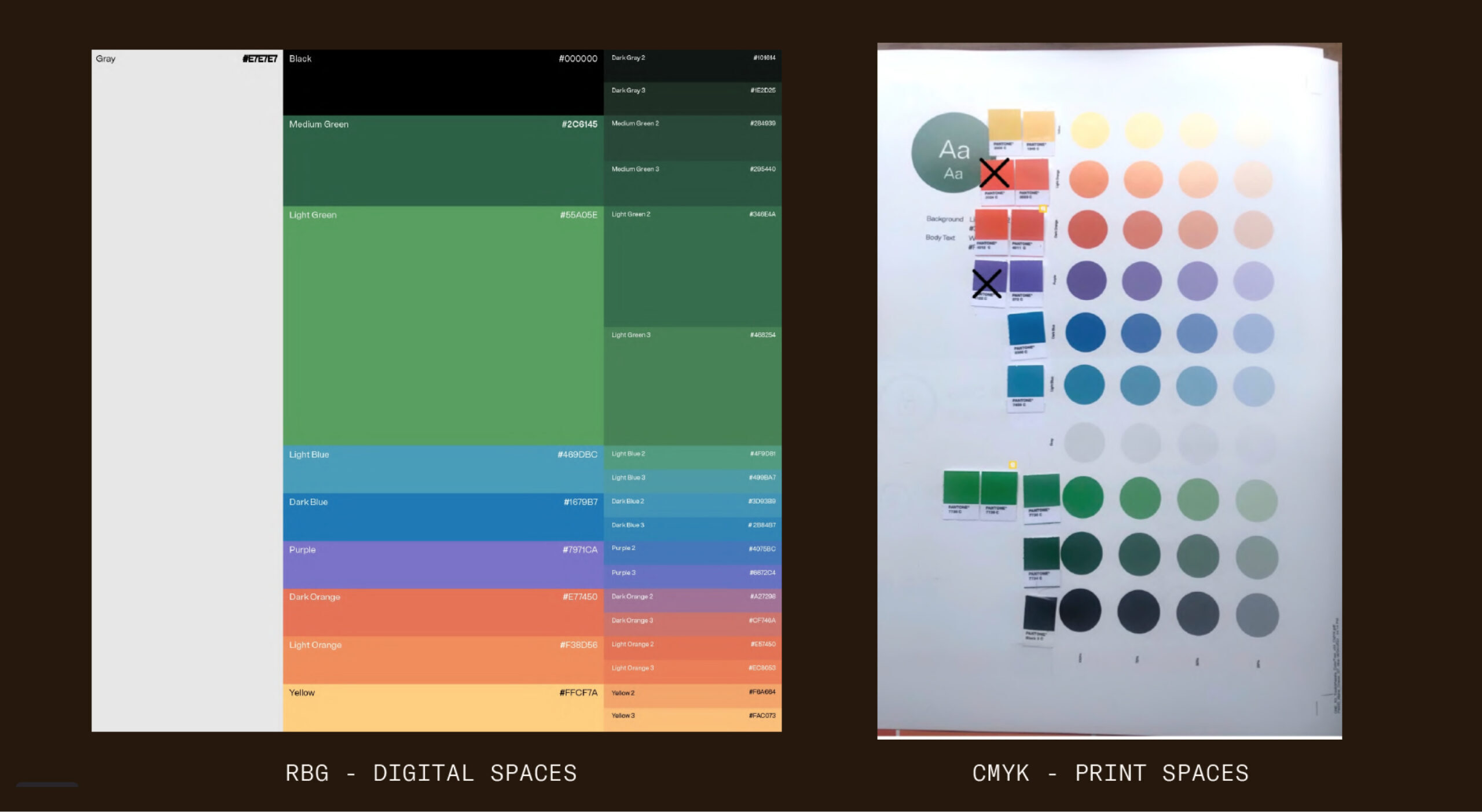Choose the Yellow main swatch
Viewport: 1482px width, 812px height.
pos(443,708)
